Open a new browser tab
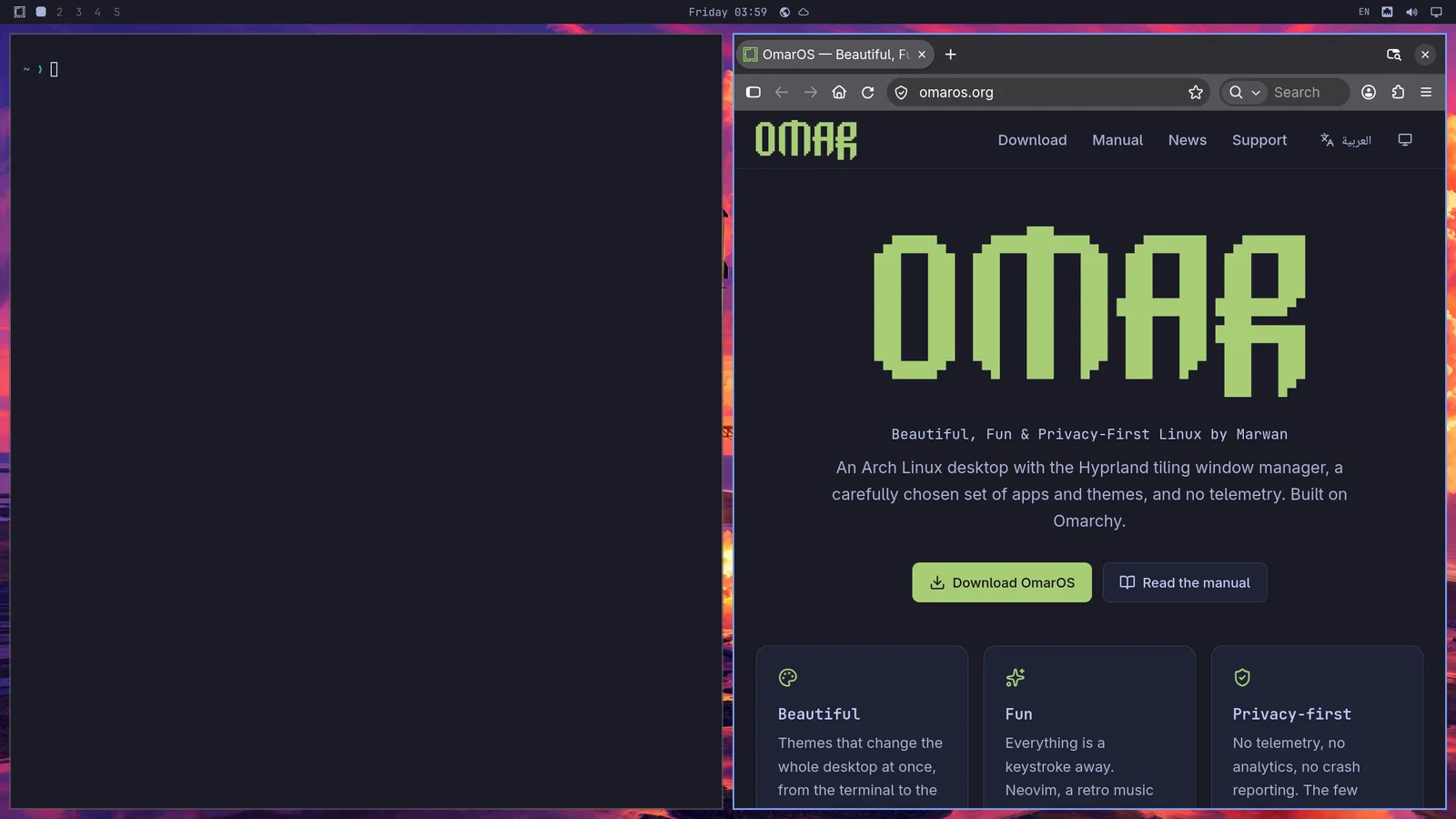The image size is (1456, 819). click(951, 55)
